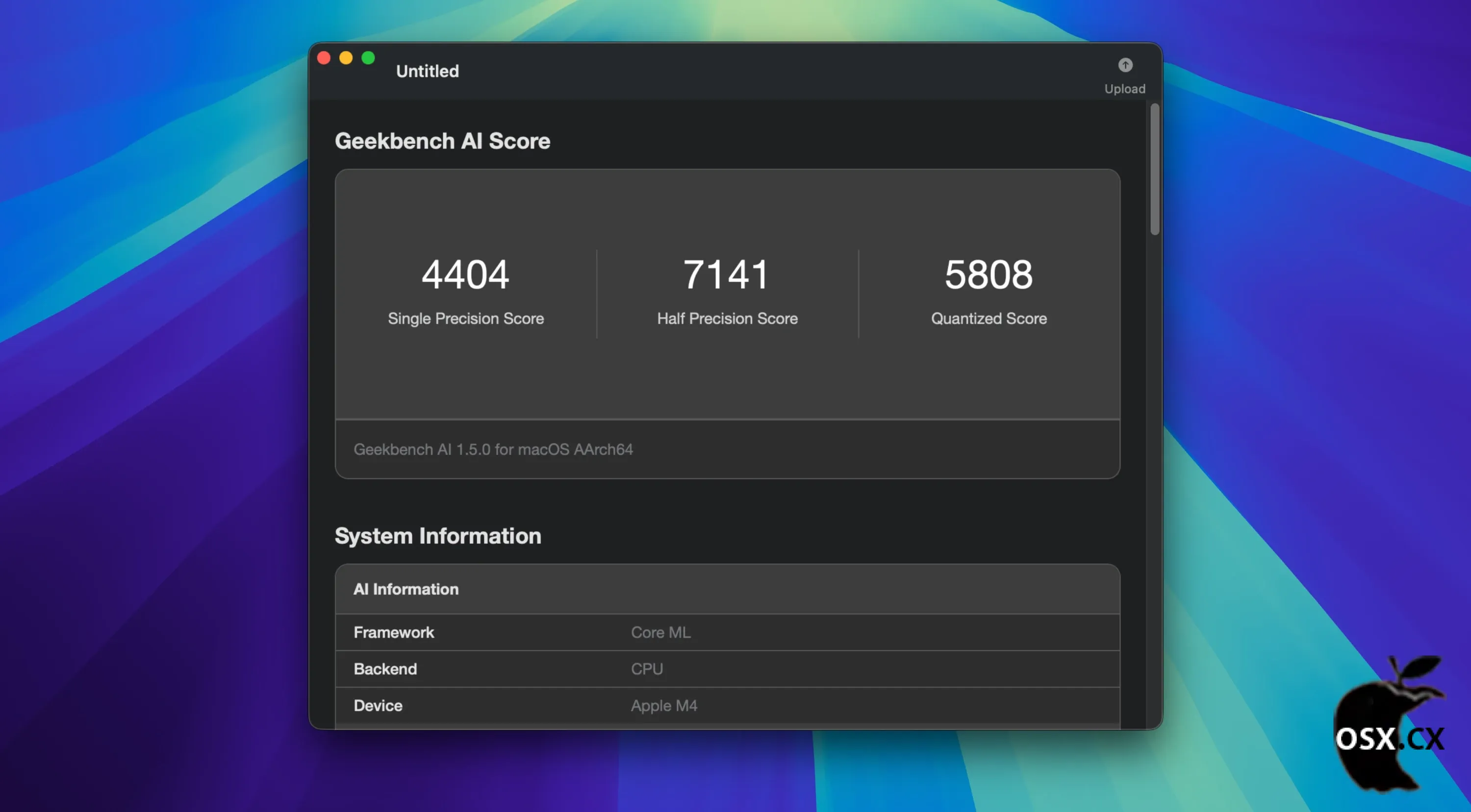Click the green full-screen button
The image size is (1471, 812).
(368, 57)
